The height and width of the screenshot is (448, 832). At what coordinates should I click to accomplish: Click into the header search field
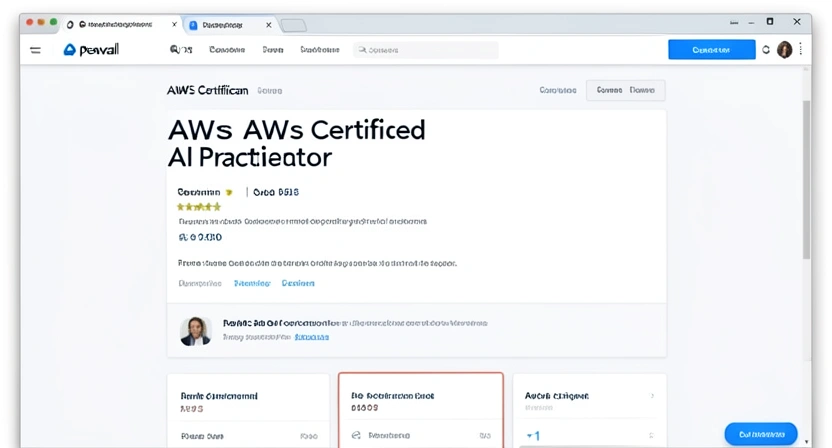pyautogui.click(x=426, y=50)
